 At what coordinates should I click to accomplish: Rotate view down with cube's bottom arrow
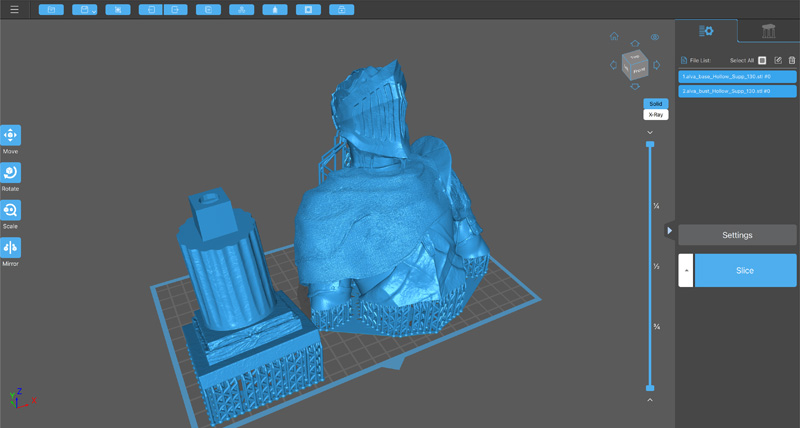[635, 86]
